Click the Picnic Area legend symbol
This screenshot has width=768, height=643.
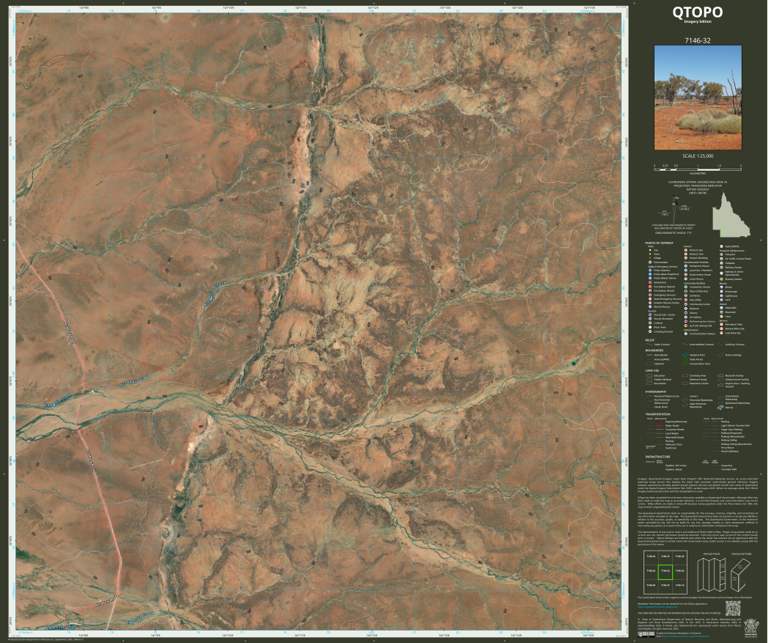[x=650, y=327]
